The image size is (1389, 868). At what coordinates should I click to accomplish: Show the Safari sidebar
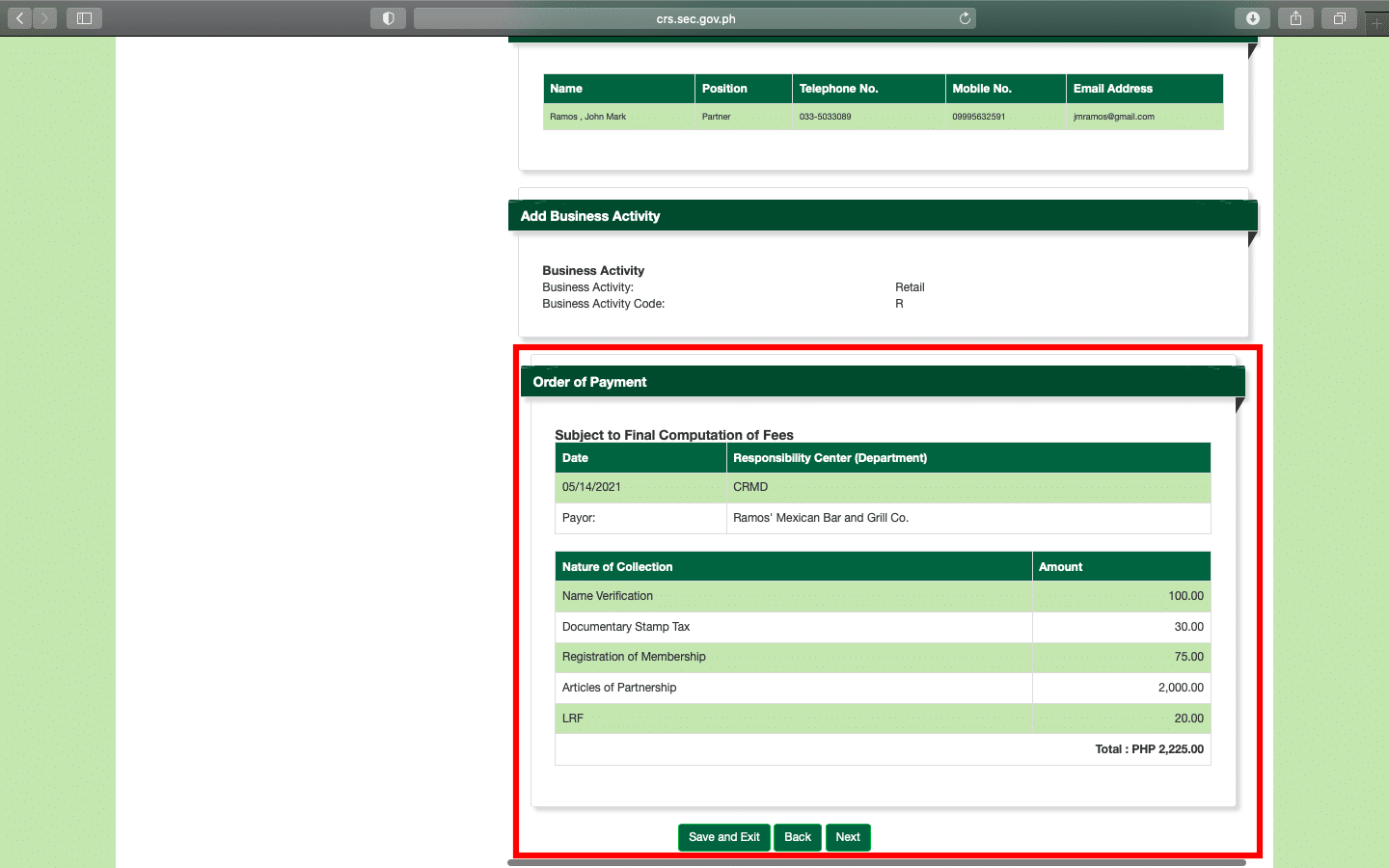coord(84,18)
